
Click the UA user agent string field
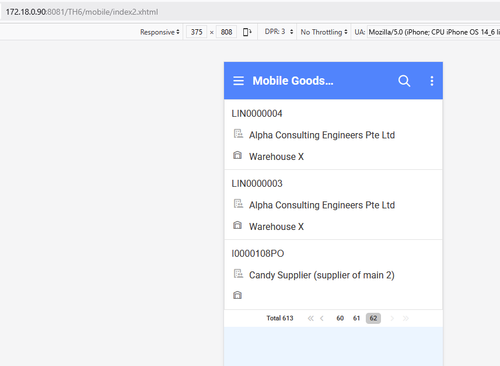433,32
